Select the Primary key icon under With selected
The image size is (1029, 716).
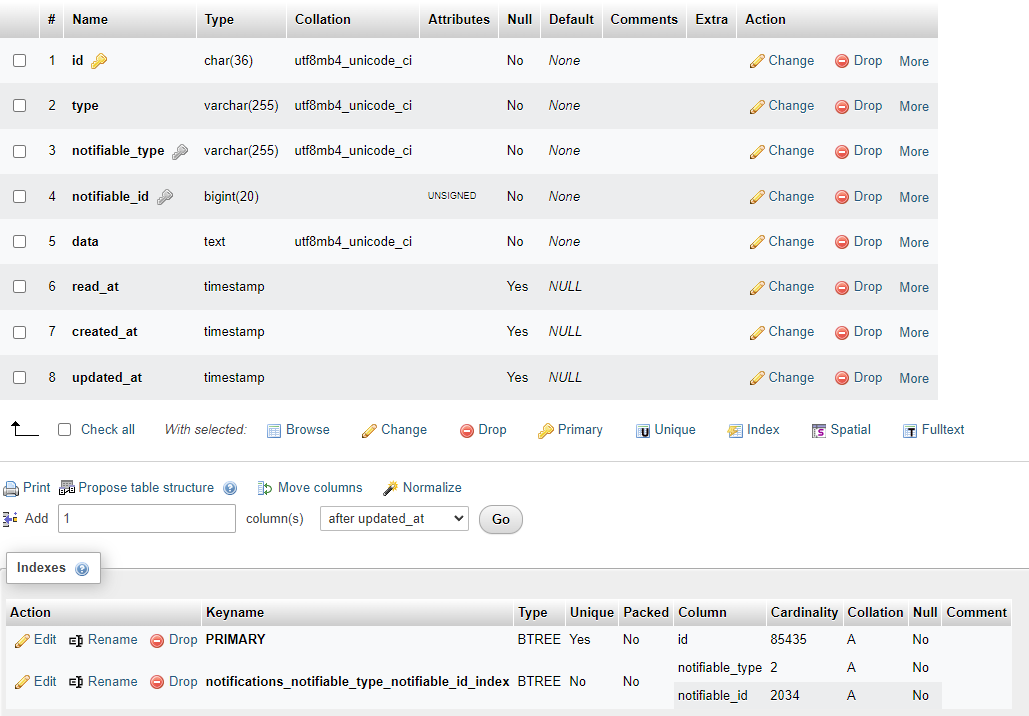click(570, 430)
